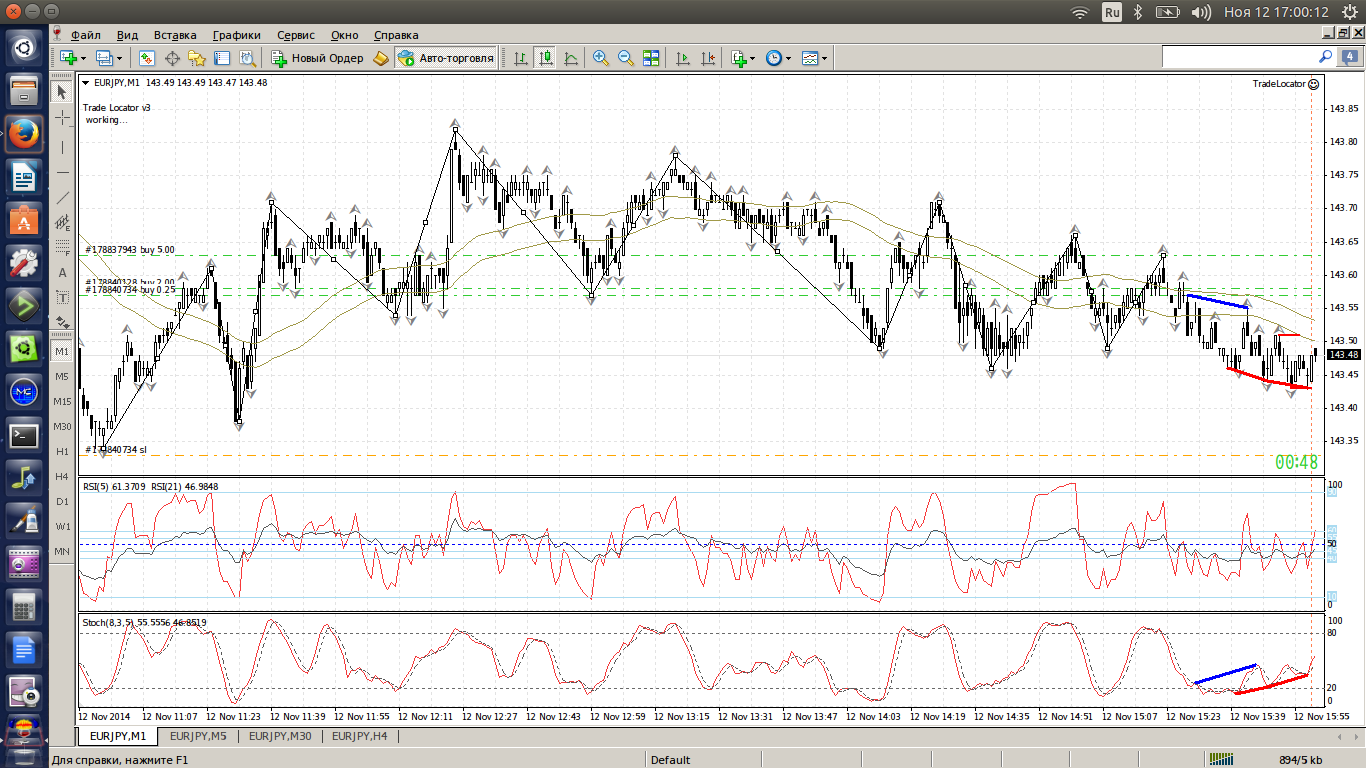Select the H1 timeframe button
1366x768 pixels.
coord(62,452)
